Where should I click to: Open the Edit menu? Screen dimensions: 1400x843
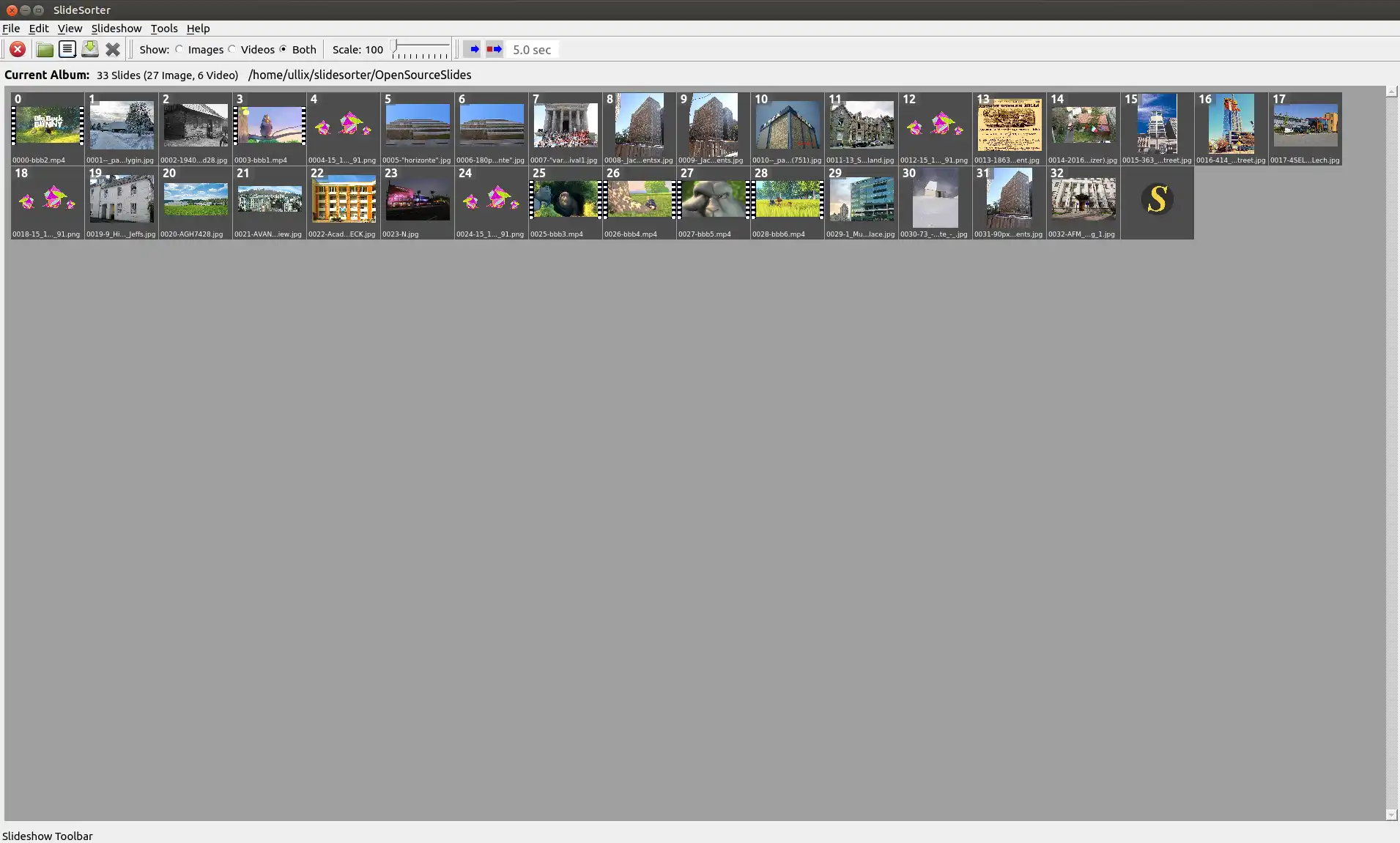pos(39,28)
